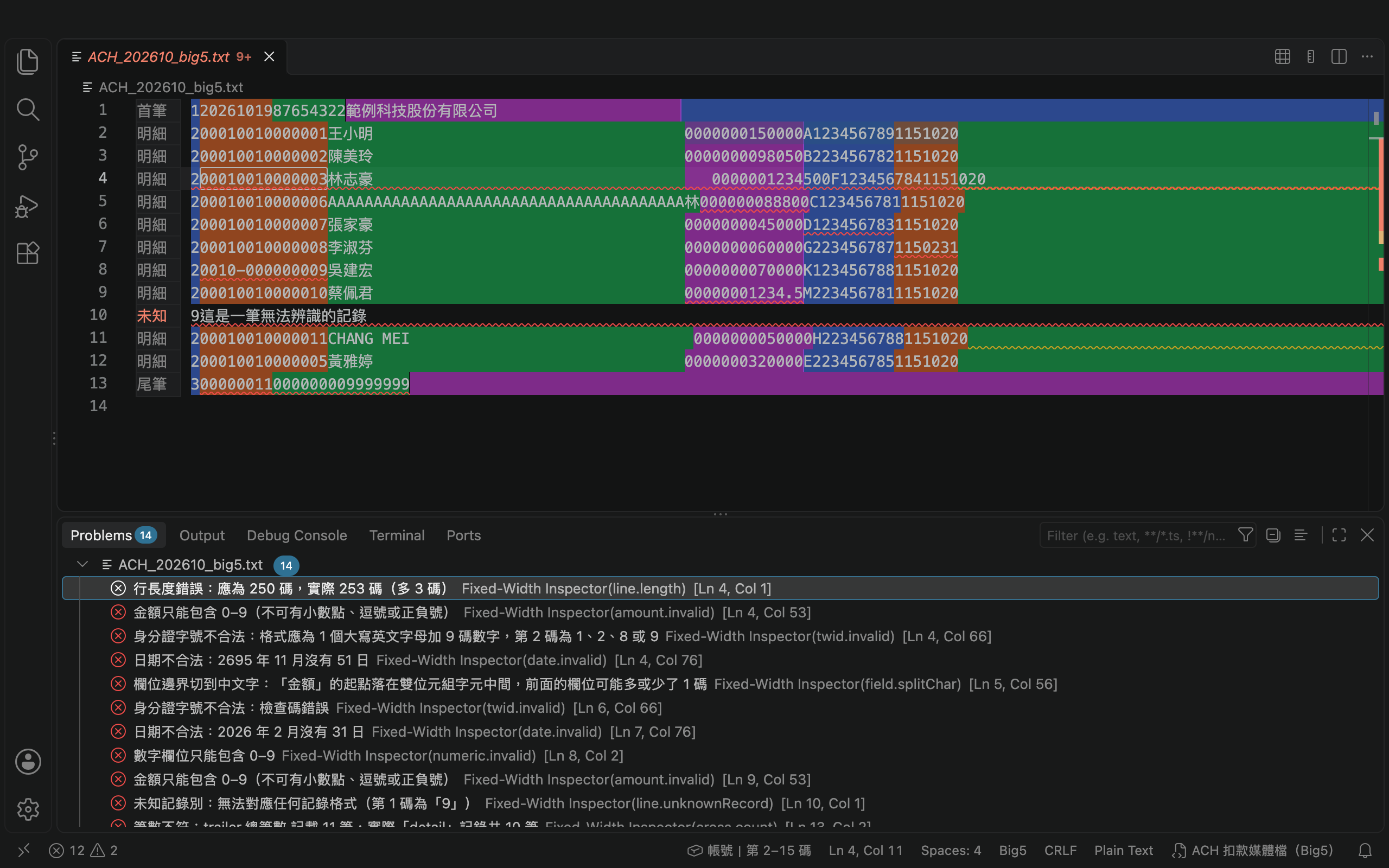
Task: Open the editor More Actions menu
Action: (1367, 57)
